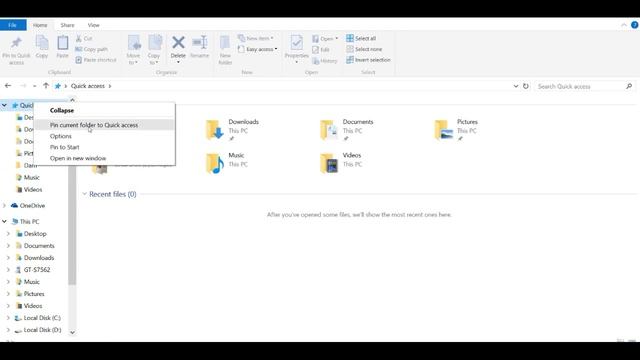This screenshot has height=360, width=640.
Task: Open the New item dropdown
Action: 256,38
